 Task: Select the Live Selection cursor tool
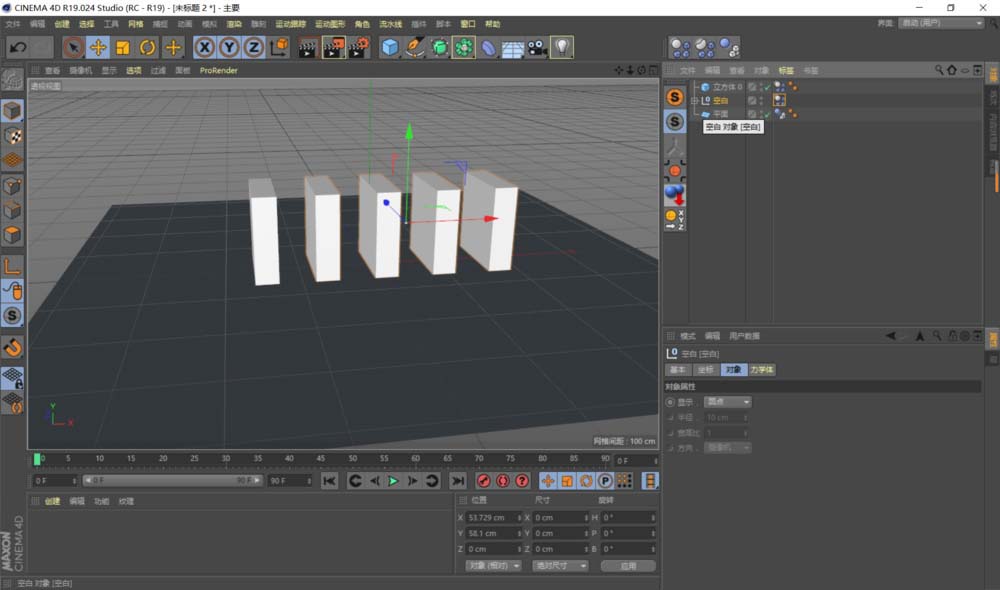(x=73, y=47)
